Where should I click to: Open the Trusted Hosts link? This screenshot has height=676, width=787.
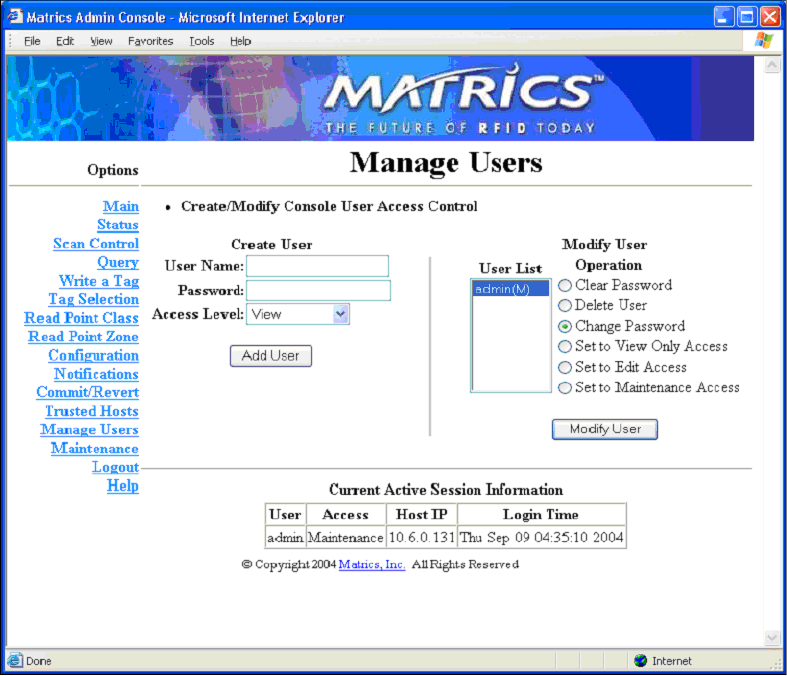[92, 411]
